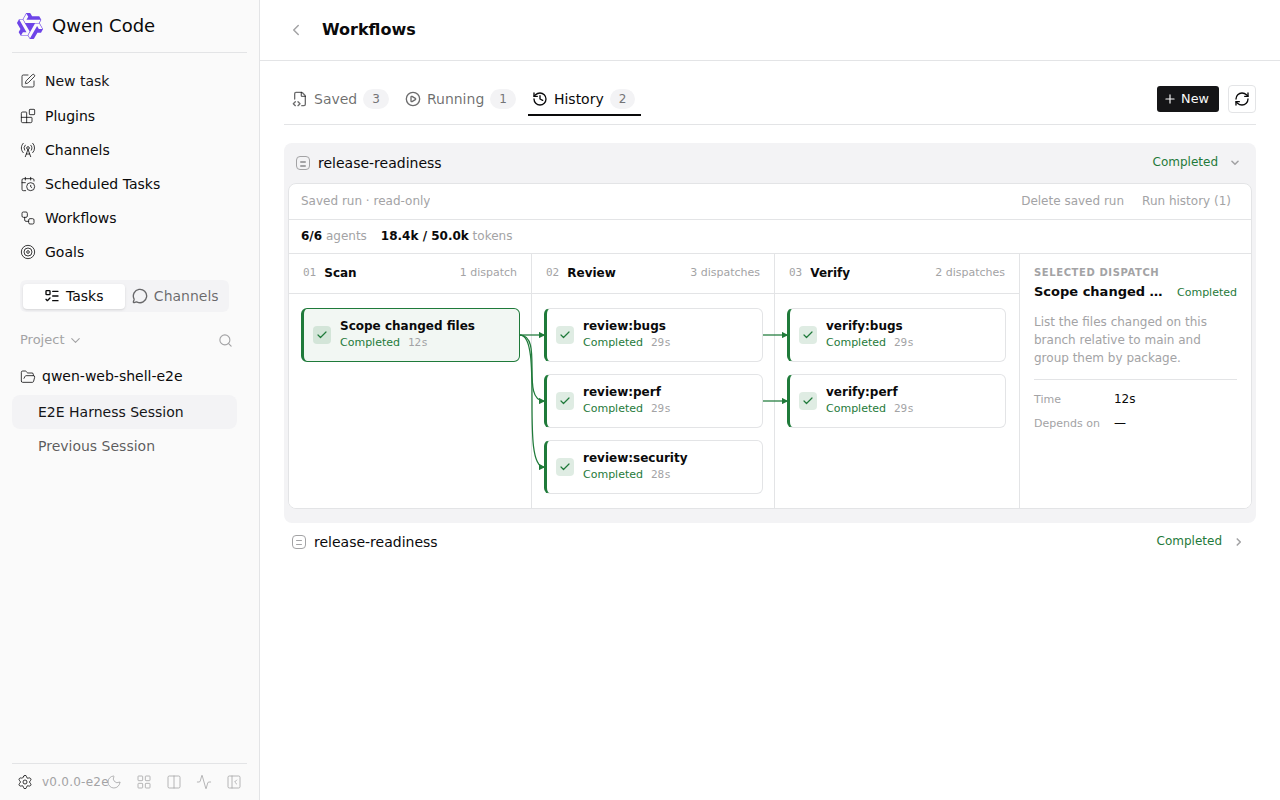Open settings gear in footer
The image size is (1280, 800).
click(x=25, y=782)
